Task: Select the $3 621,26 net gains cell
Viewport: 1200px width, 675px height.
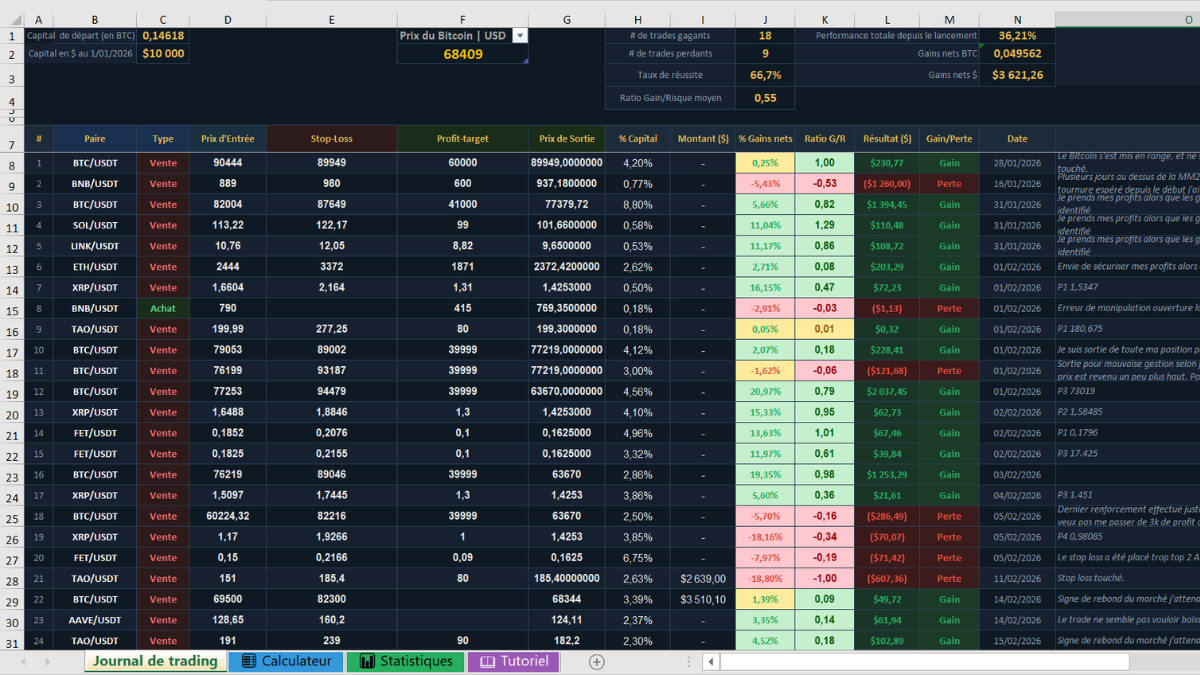Action: coord(1017,75)
